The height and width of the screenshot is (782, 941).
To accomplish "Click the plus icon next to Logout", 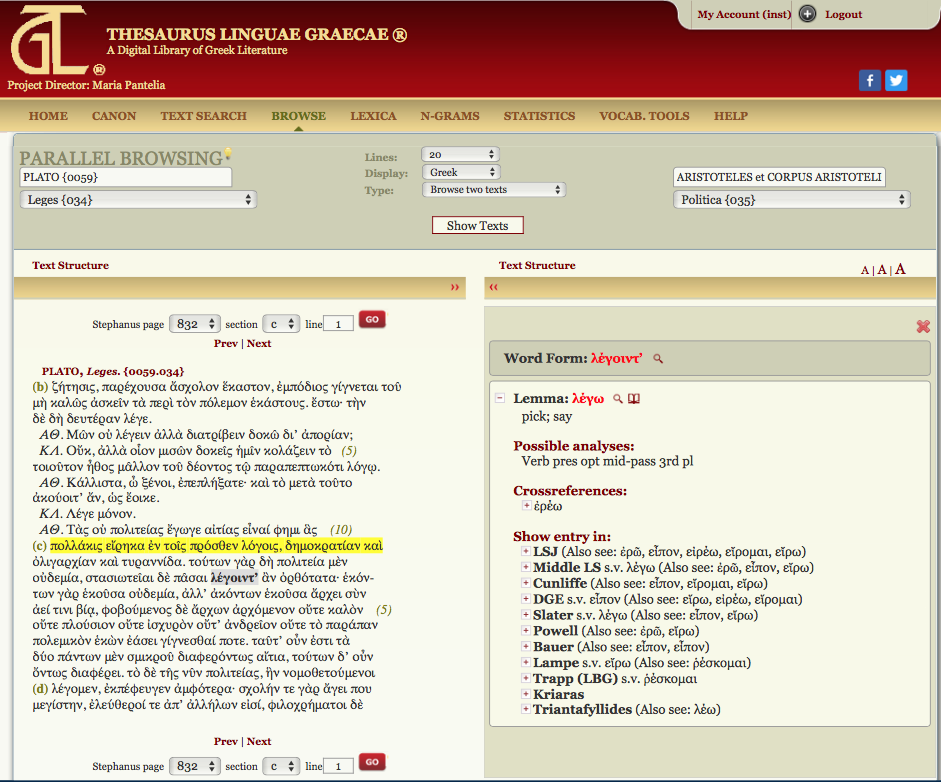I will (x=808, y=14).
